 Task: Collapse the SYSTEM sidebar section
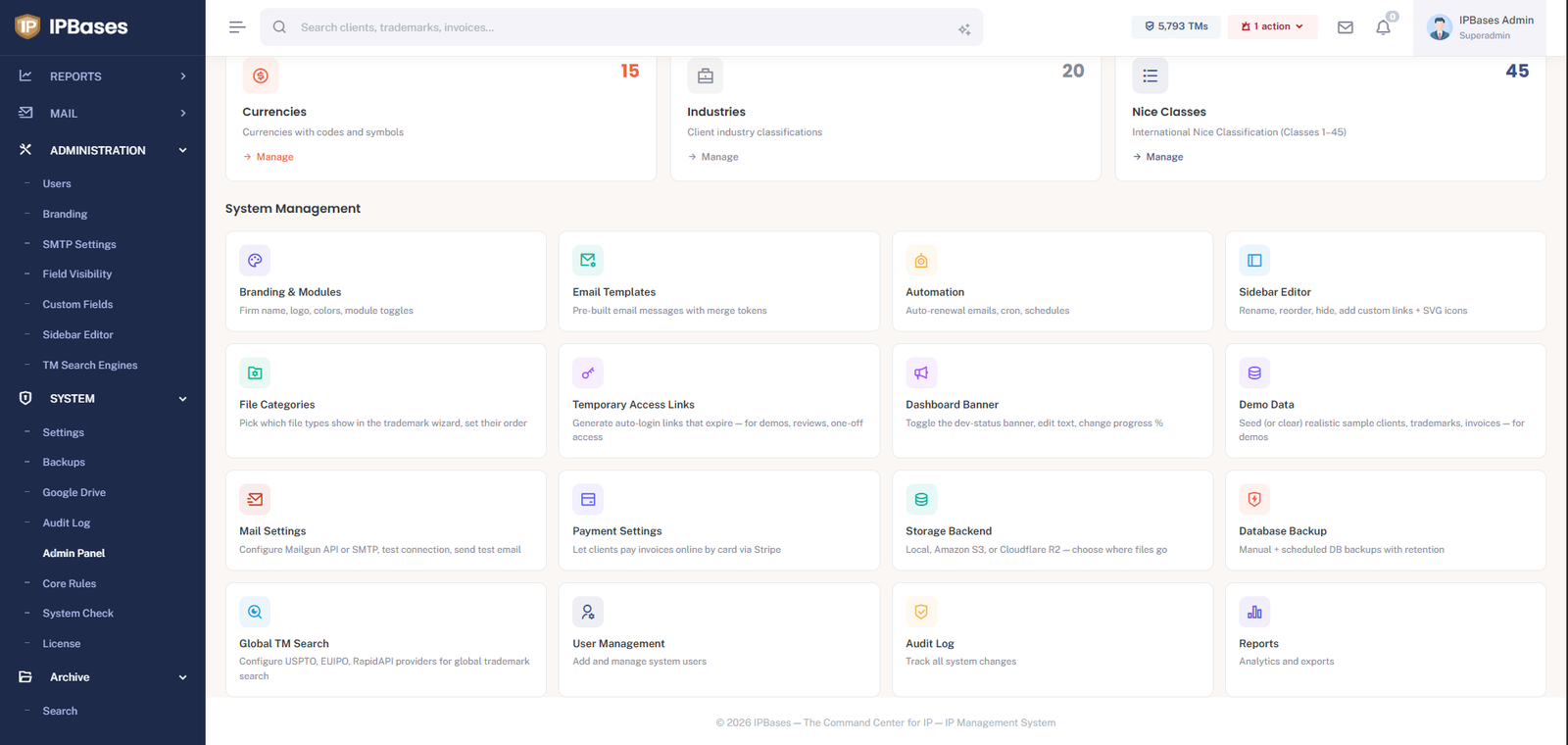tap(103, 399)
